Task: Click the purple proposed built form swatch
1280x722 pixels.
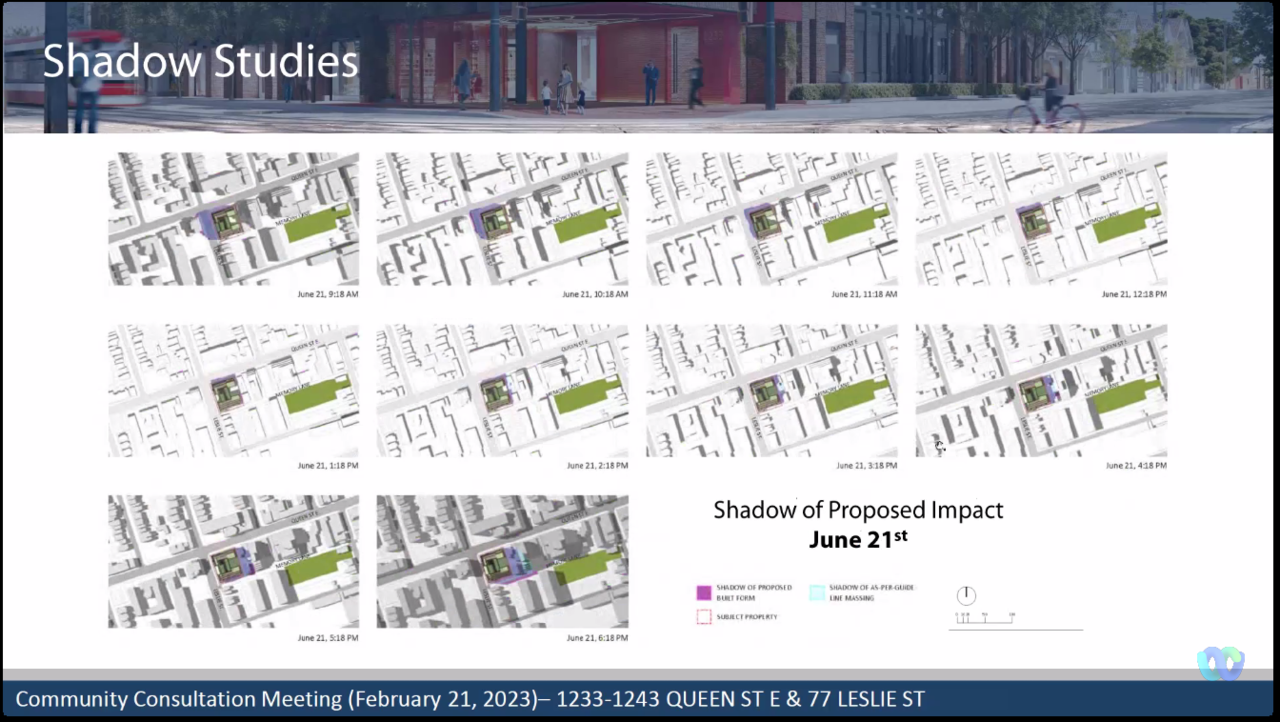Action: (x=704, y=592)
